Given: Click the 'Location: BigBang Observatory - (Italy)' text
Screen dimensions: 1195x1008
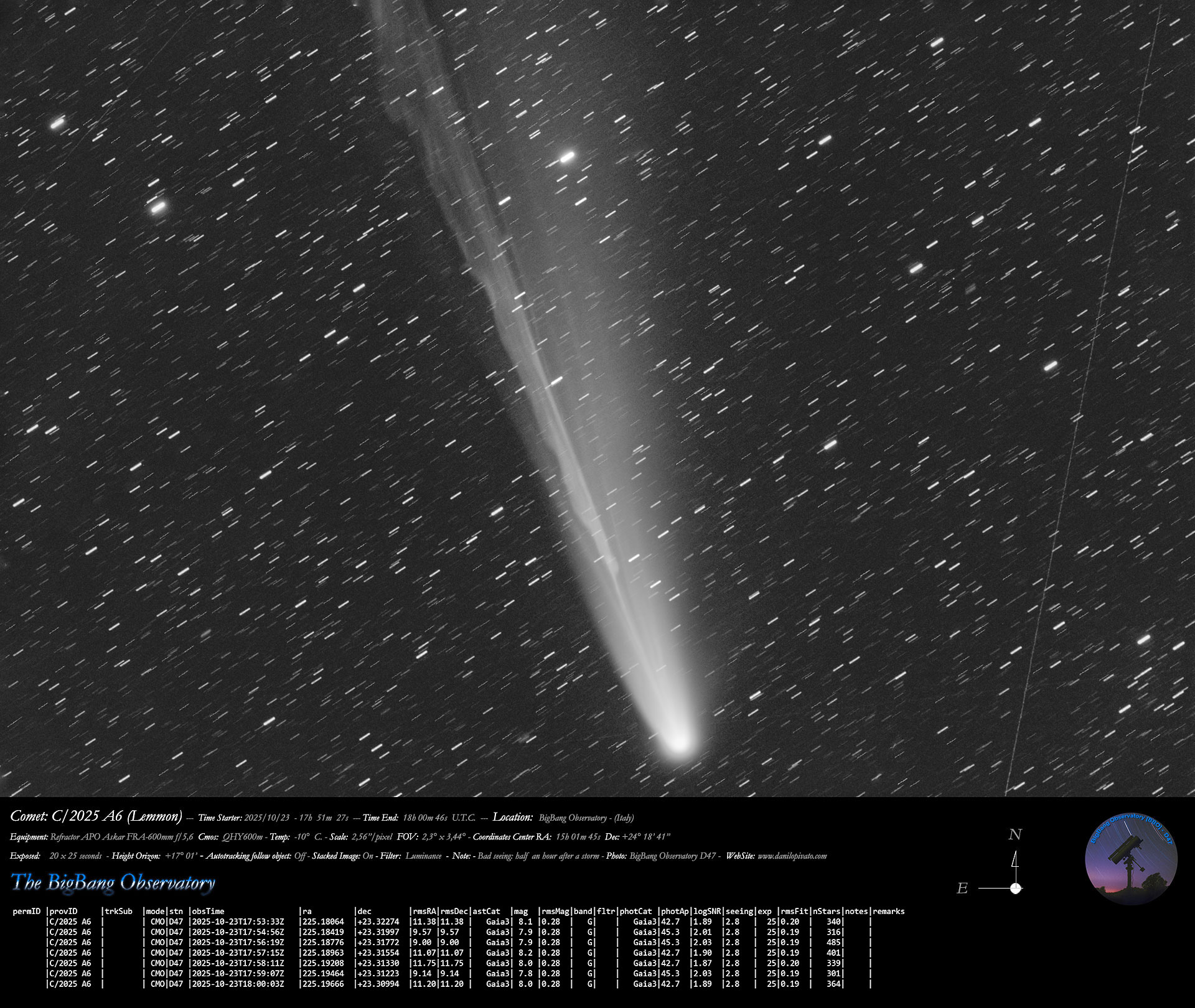Looking at the screenshot, I should pos(563,818).
